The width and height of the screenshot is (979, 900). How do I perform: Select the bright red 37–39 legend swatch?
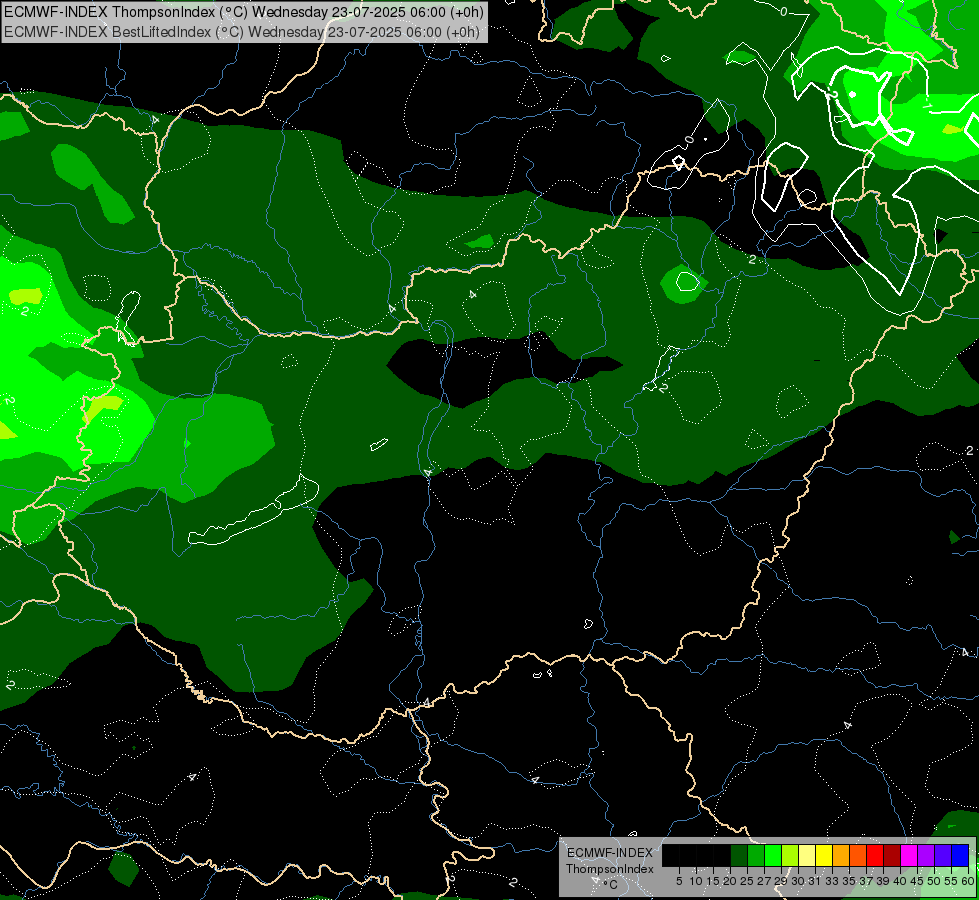875,855
